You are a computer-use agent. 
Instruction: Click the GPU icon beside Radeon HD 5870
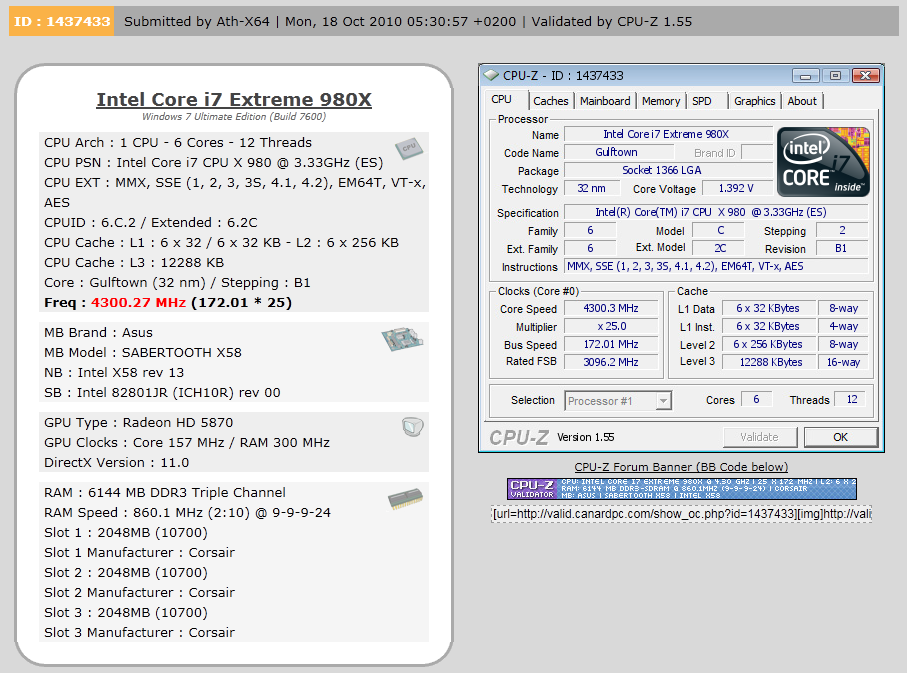[x=413, y=427]
